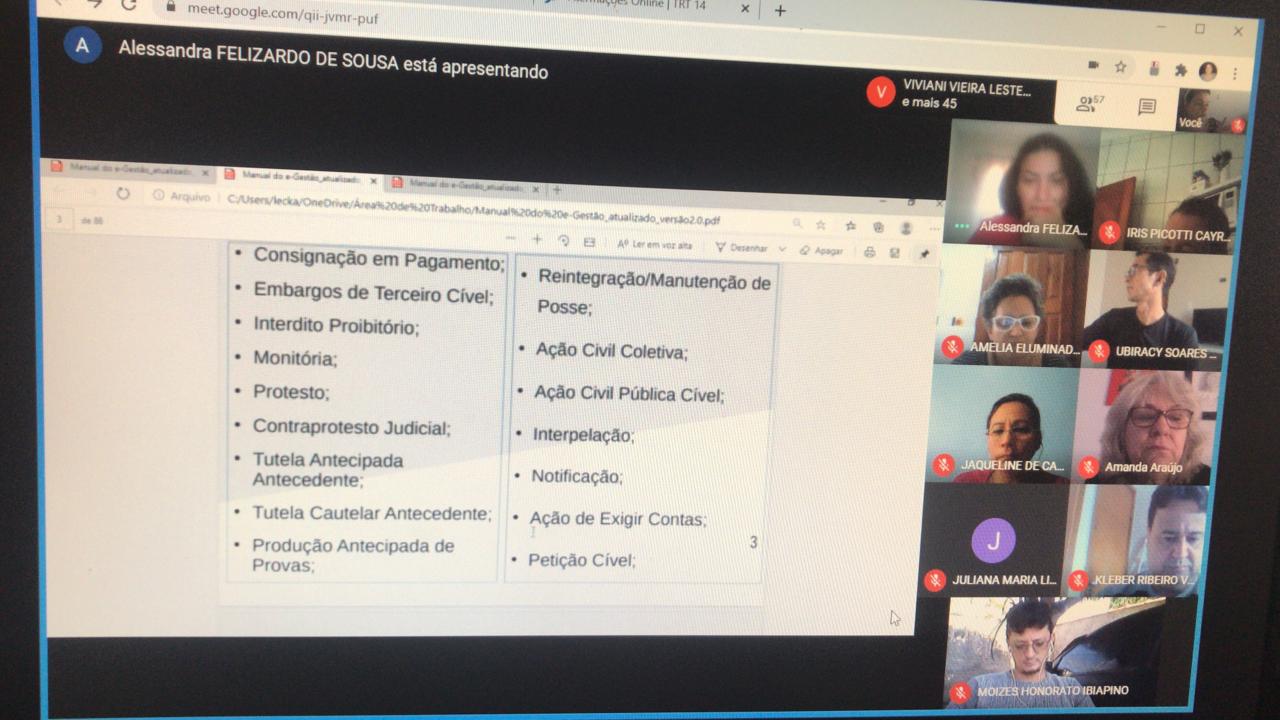The width and height of the screenshot is (1280, 720).
Task: Select the page fit icon
Action: pyautogui.click(x=589, y=243)
